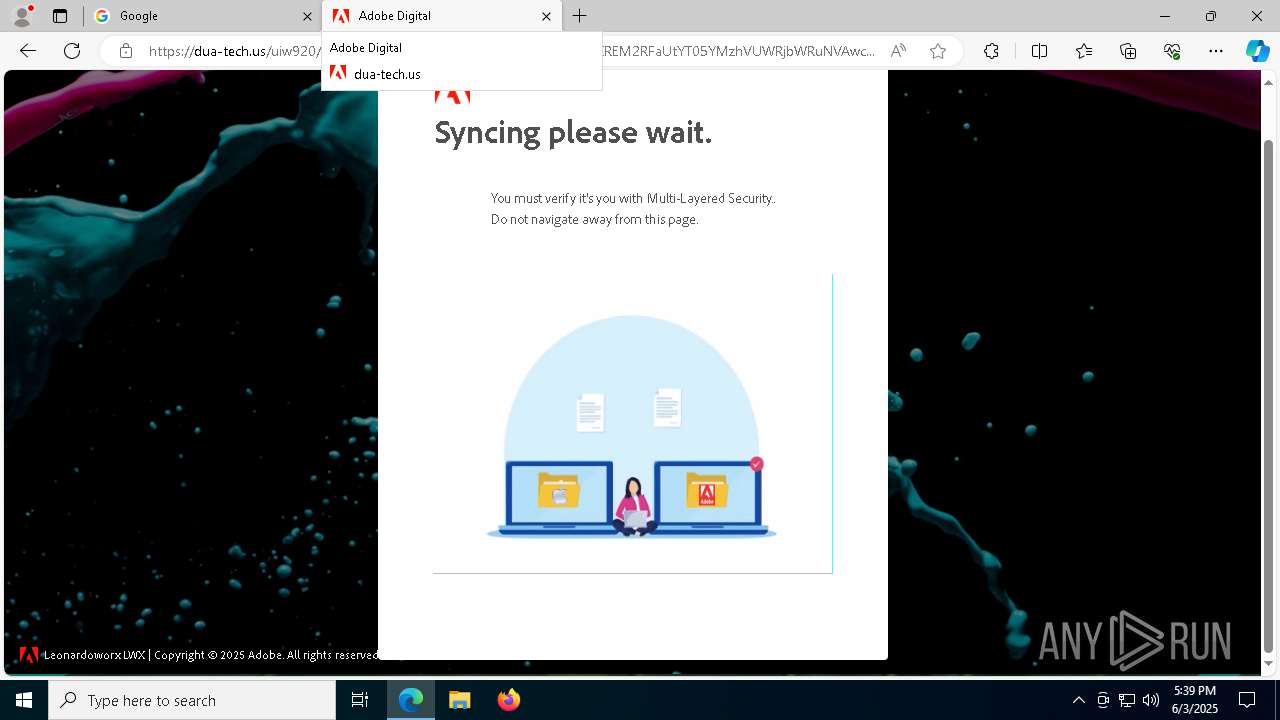Select the dua-tech.us entry in tab preview
This screenshot has height=720, width=1280.
(x=462, y=74)
